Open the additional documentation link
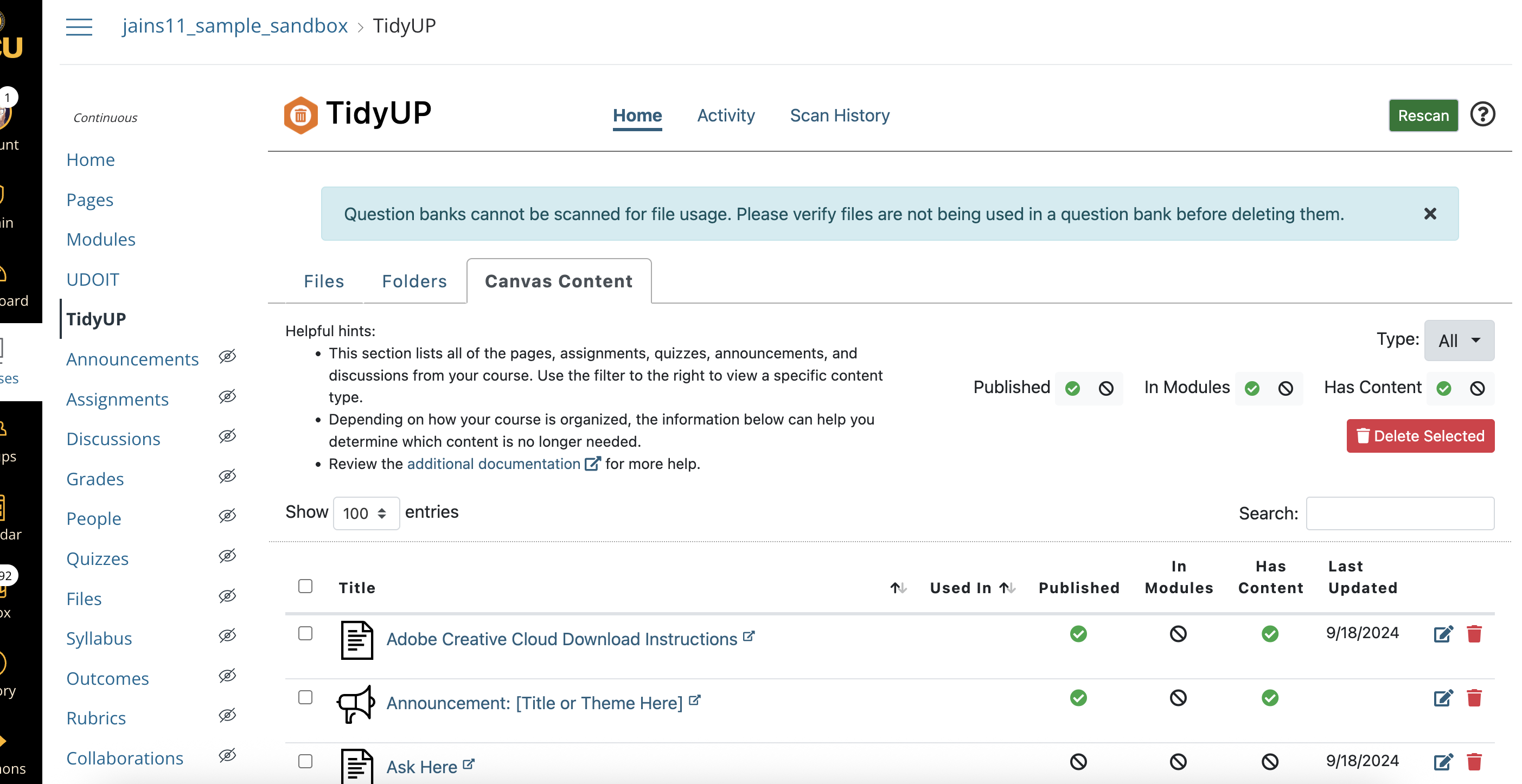Screen dimensions: 1522x784 [494, 464]
